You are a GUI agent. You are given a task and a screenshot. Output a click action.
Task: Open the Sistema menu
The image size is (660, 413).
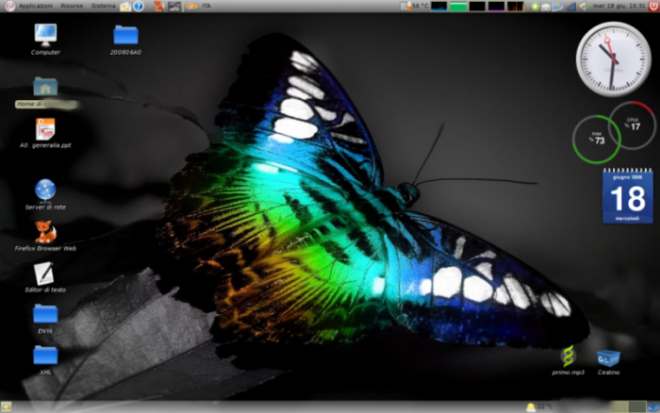click(x=103, y=6)
